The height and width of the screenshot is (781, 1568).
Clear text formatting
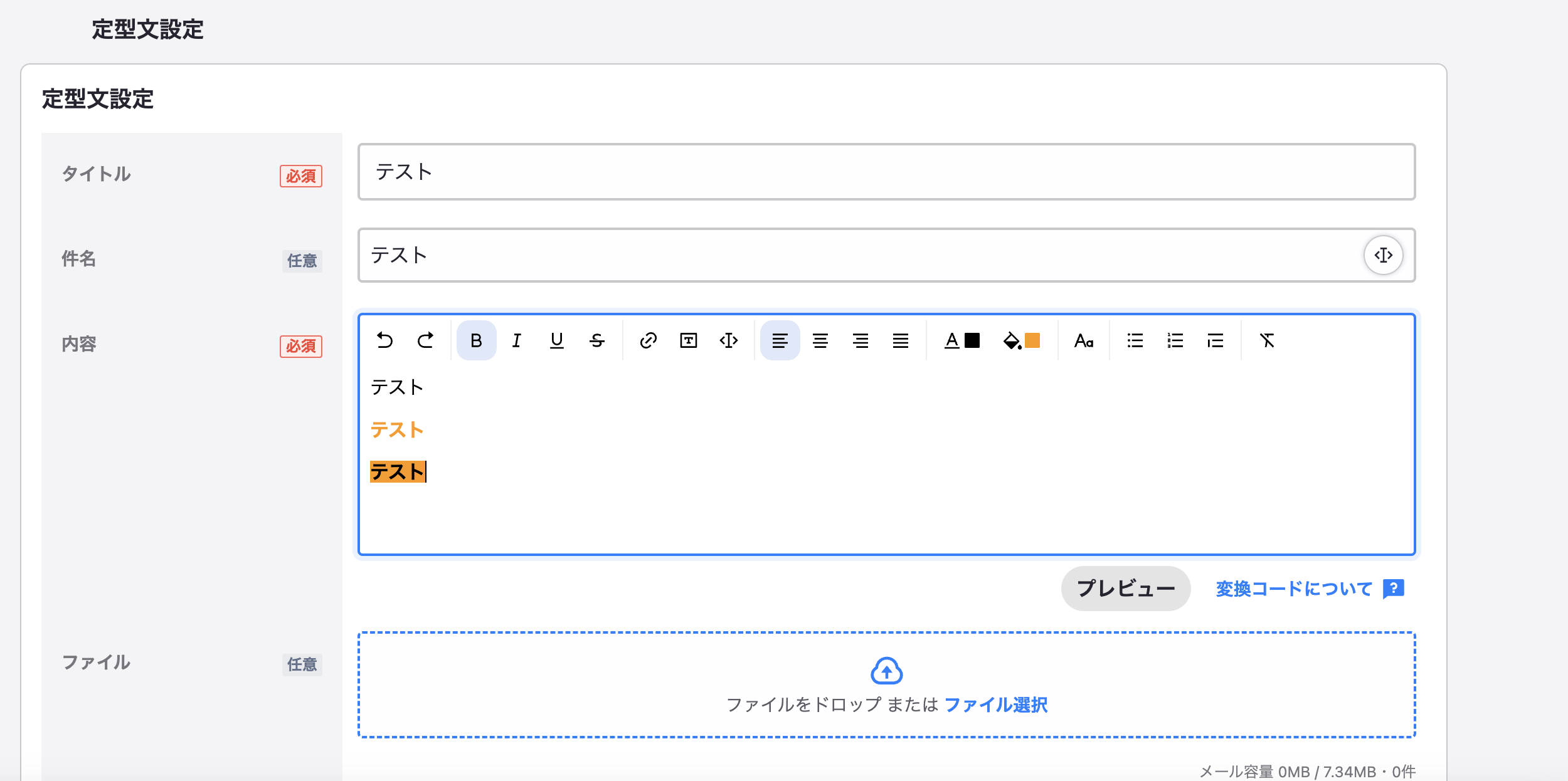[x=1267, y=340]
